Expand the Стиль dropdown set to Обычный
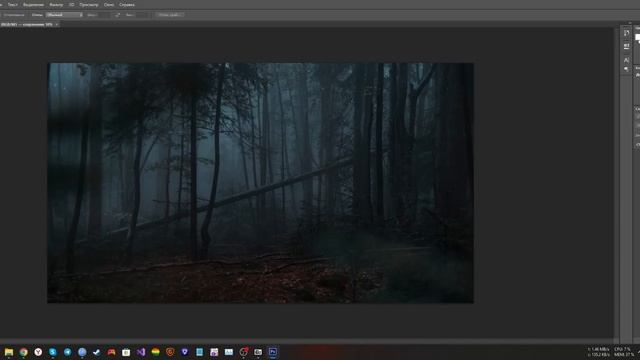 coord(64,15)
